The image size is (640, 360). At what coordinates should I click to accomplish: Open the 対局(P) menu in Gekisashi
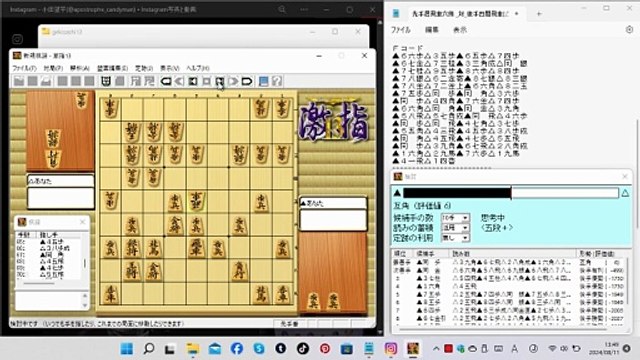(53, 68)
